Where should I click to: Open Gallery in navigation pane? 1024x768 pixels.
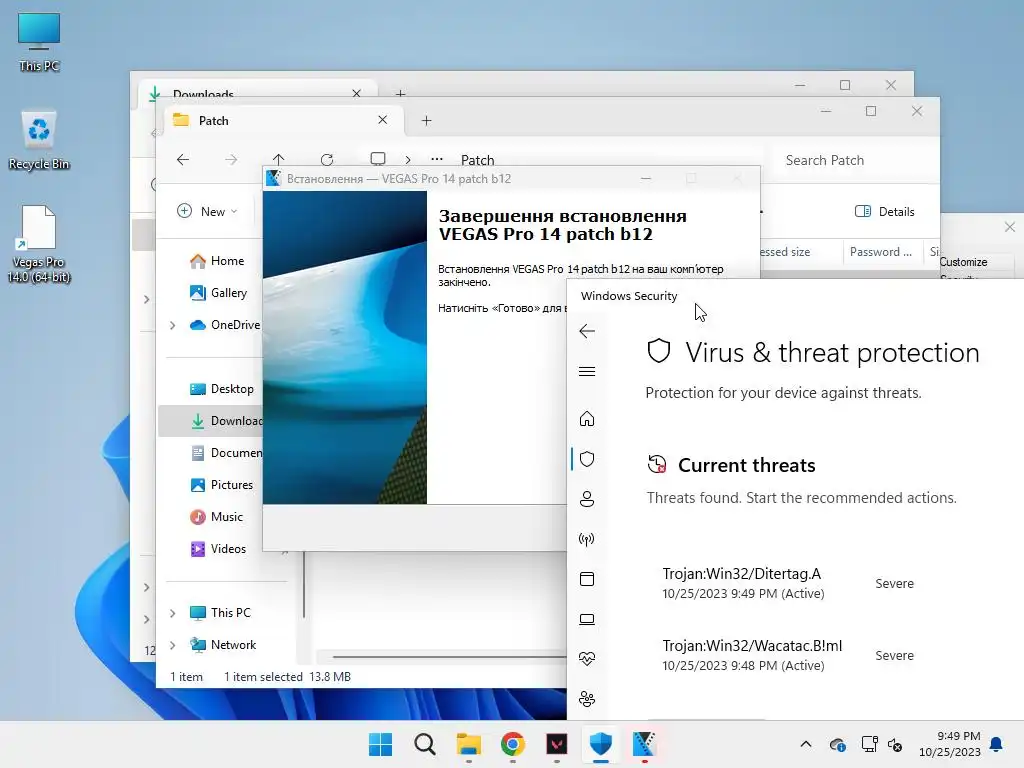[218, 293]
